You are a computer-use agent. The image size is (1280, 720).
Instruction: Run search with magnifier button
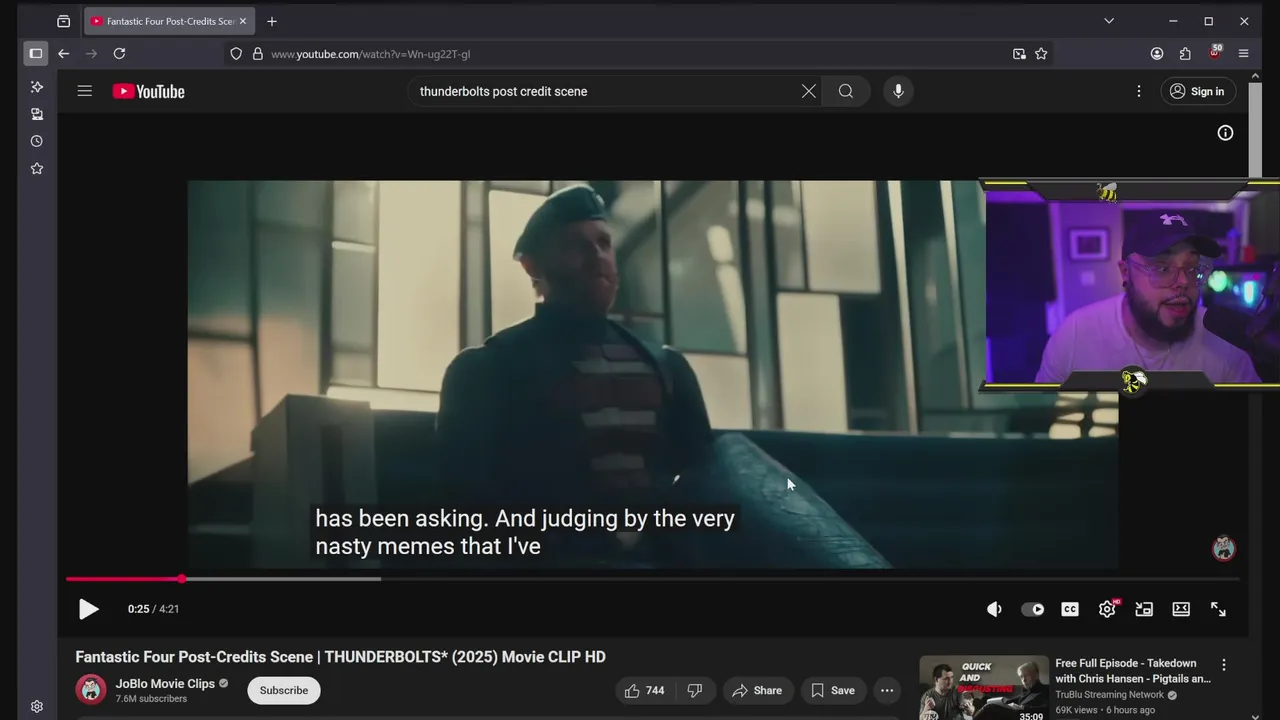tap(846, 91)
